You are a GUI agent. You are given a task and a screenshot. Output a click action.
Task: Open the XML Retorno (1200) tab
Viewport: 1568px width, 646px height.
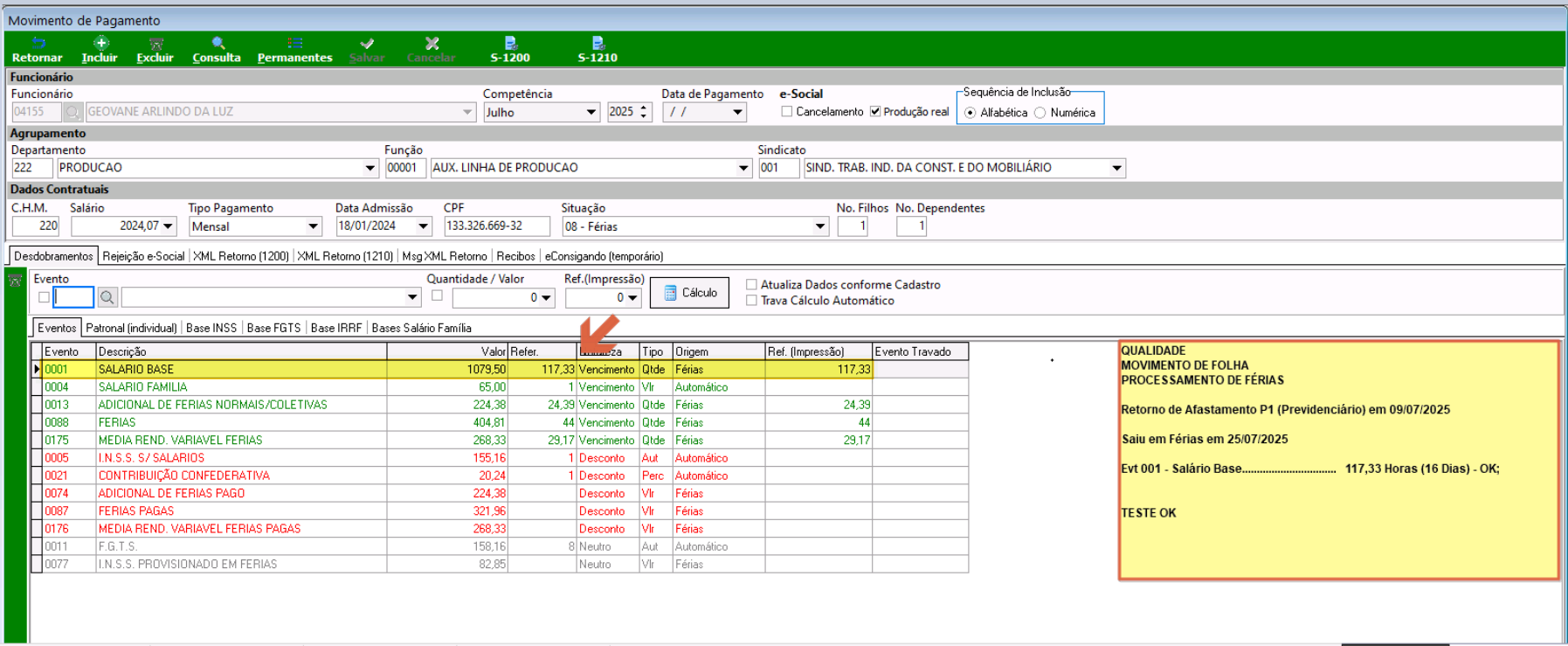[241, 256]
